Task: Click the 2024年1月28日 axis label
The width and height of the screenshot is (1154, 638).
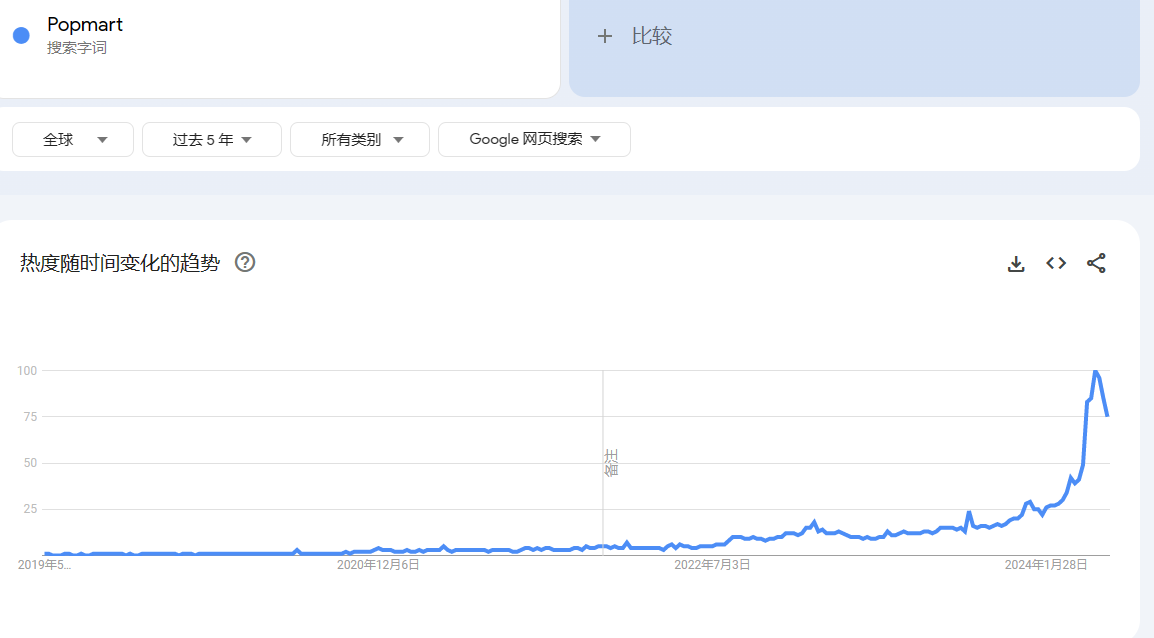Action: pyautogui.click(x=1046, y=565)
